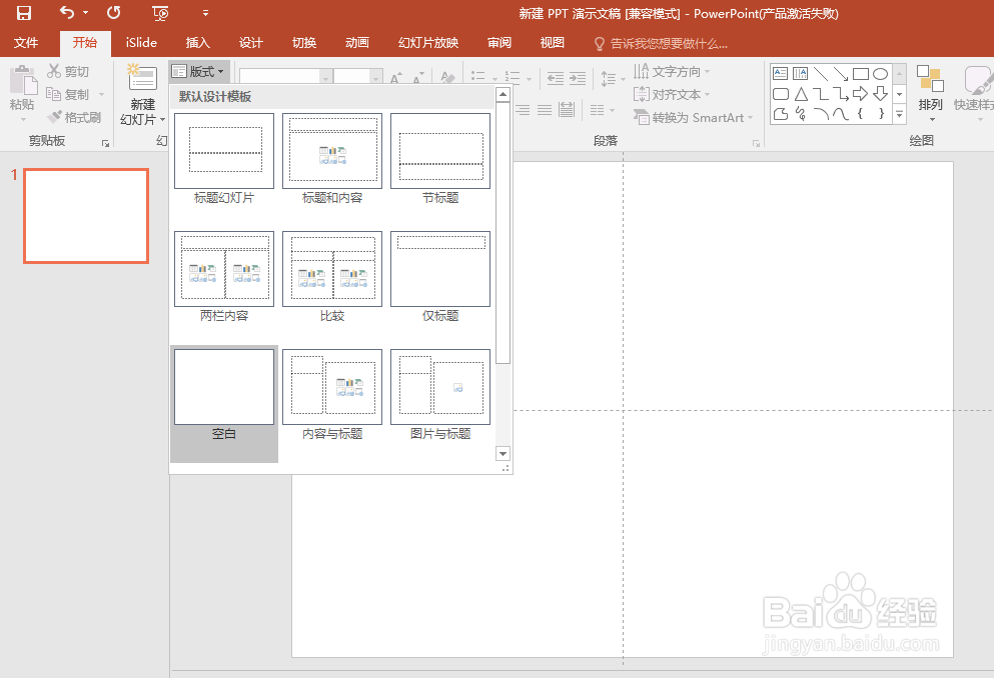This screenshot has height=678, width=994.
Task: Click the 排列 (Arrange) button
Action: pyautogui.click(x=931, y=94)
